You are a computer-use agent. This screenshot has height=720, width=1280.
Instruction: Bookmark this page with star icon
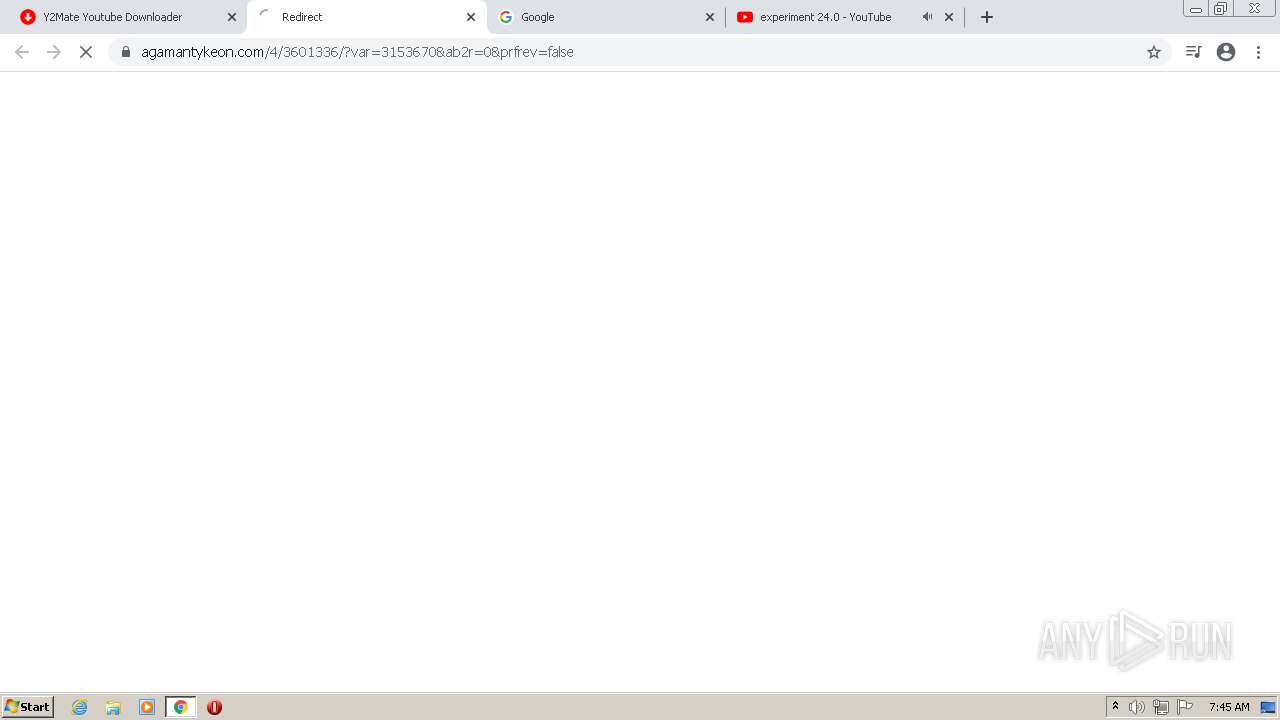pyautogui.click(x=1154, y=52)
